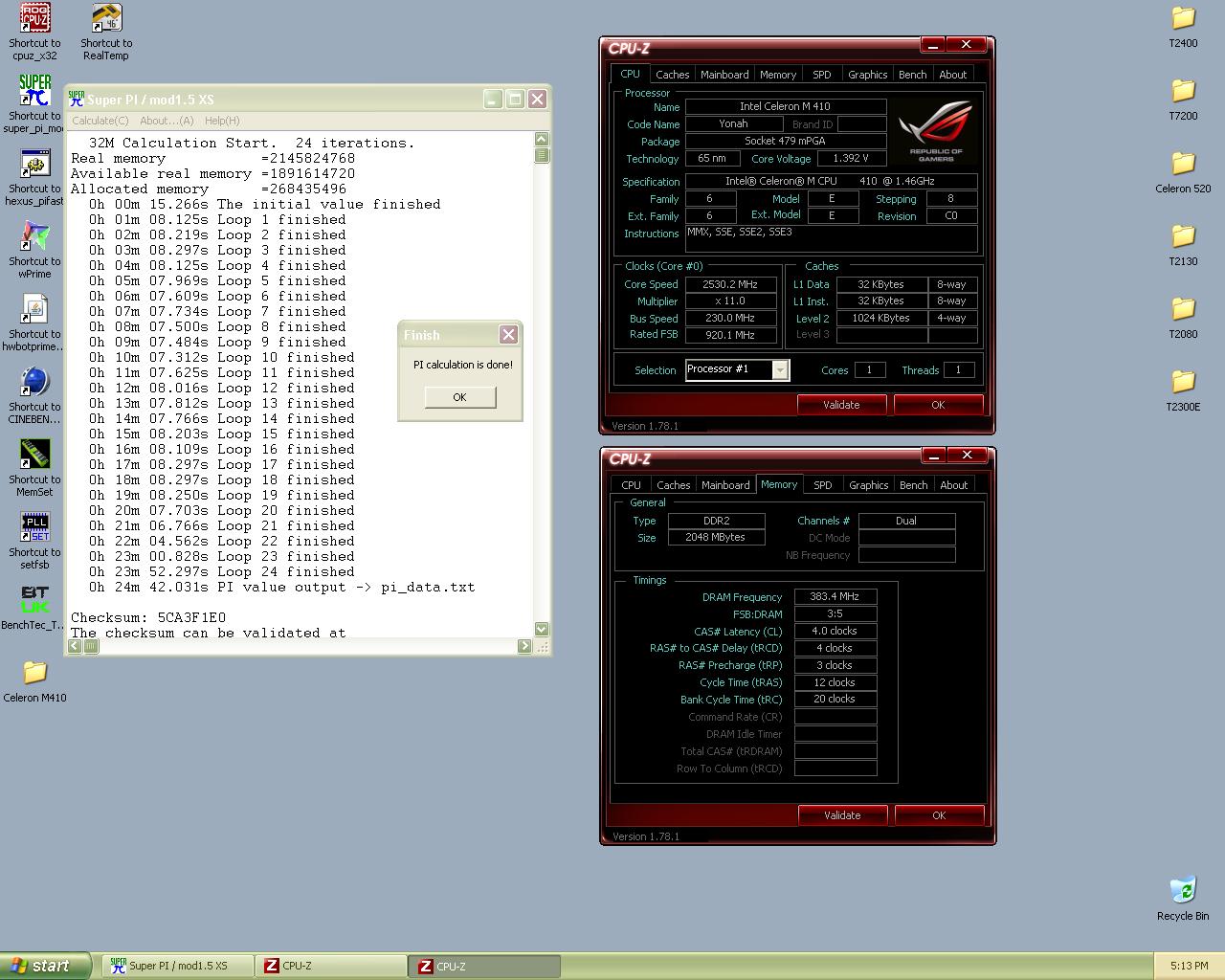Click the Core Voltage value 1.392 V

click(x=850, y=159)
